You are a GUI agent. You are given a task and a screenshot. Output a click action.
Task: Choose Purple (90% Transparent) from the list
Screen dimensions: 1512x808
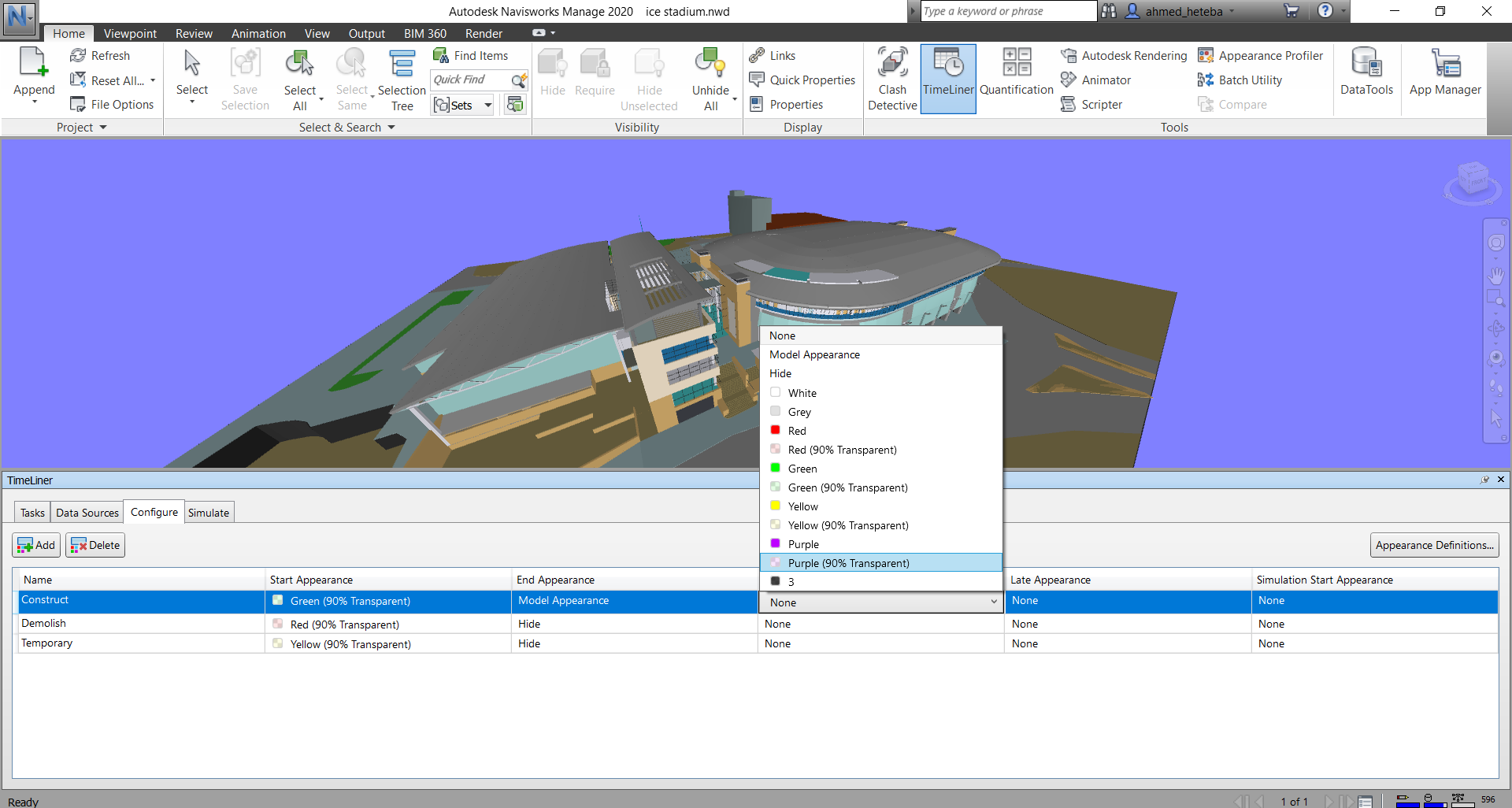tap(848, 563)
